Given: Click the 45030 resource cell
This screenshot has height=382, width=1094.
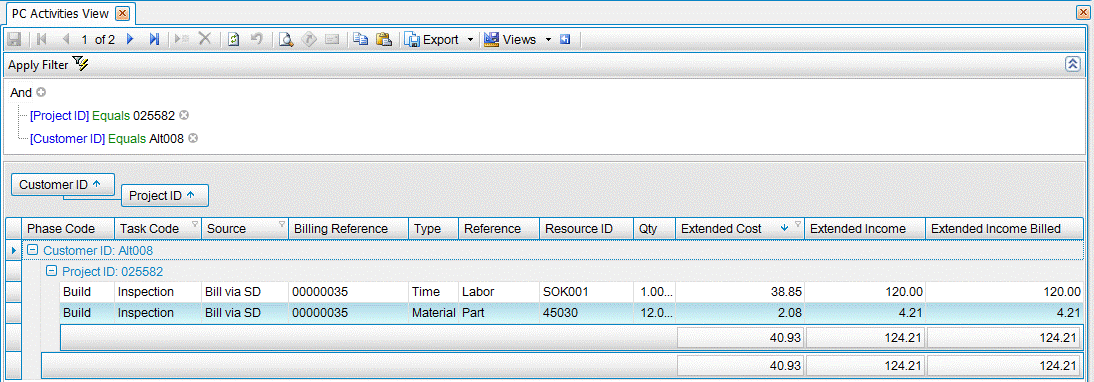Looking at the screenshot, I should tap(587, 313).
